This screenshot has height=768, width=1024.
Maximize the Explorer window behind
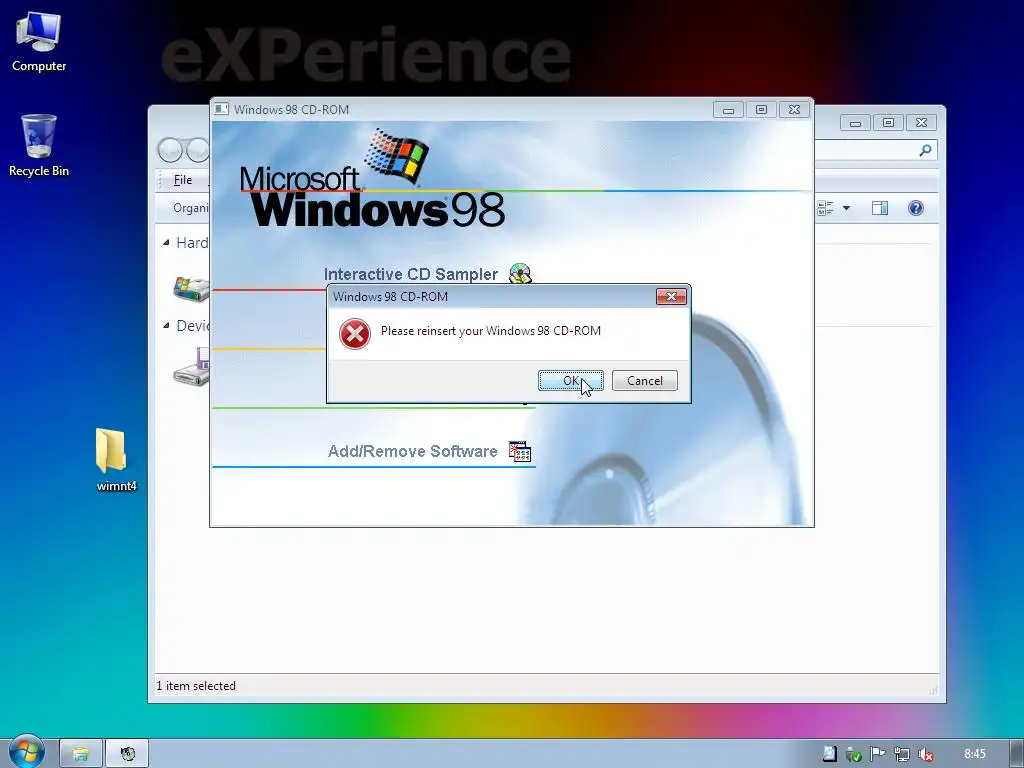[888, 123]
